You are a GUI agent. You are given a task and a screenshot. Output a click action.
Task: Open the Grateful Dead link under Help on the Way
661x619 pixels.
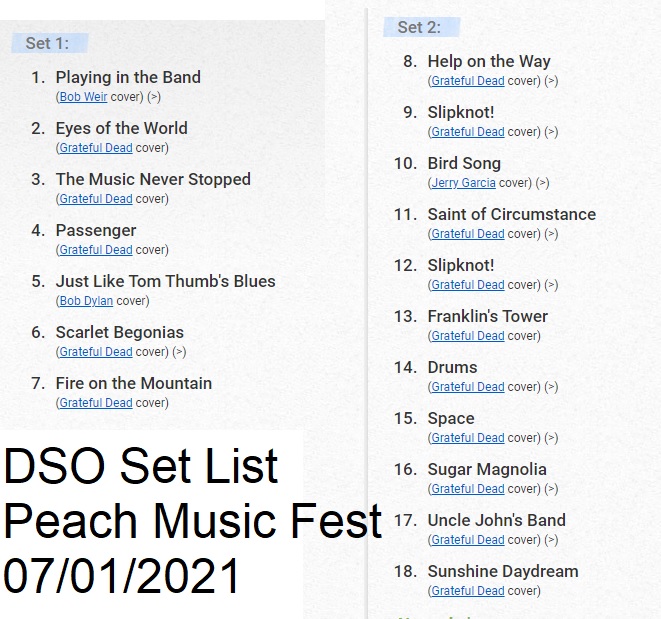click(468, 81)
